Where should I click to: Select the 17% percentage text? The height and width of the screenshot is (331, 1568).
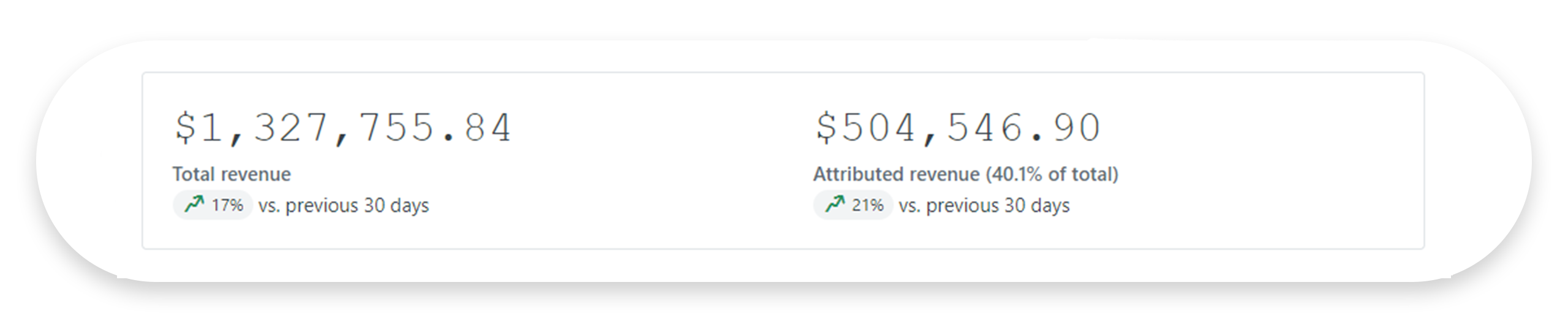[x=227, y=205]
